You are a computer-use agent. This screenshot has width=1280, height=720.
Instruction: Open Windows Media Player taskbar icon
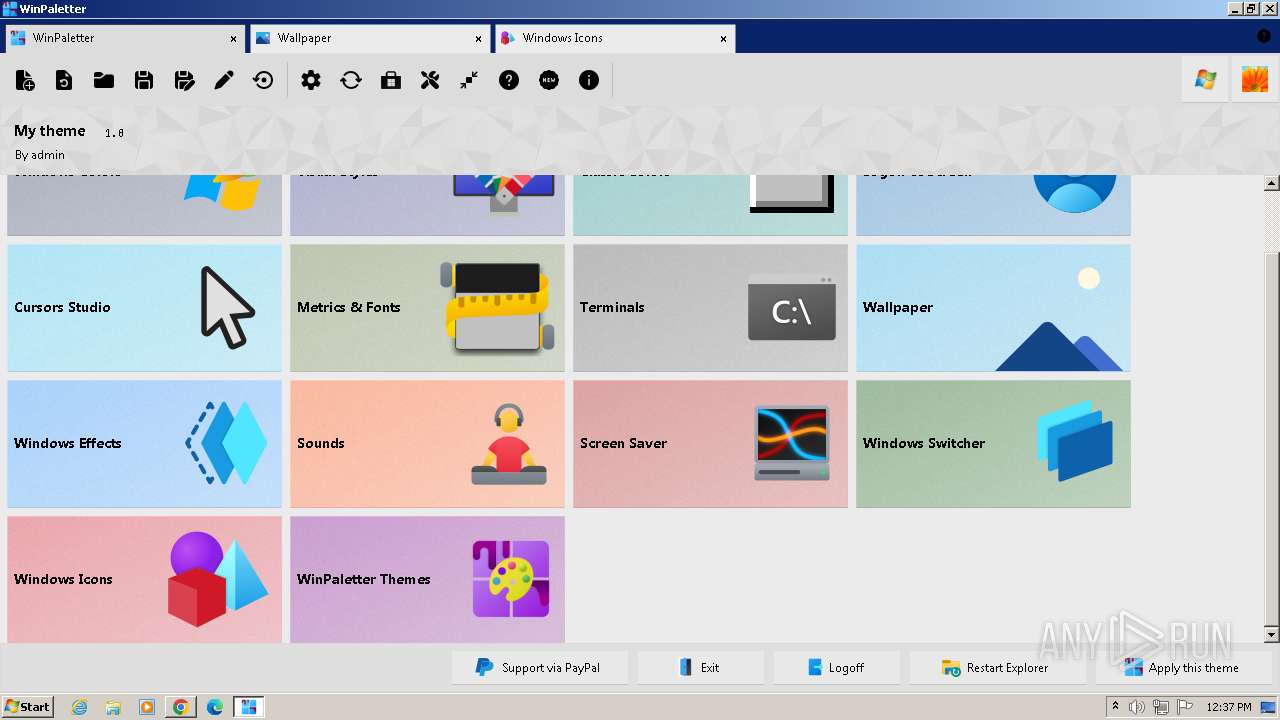coord(147,707)
